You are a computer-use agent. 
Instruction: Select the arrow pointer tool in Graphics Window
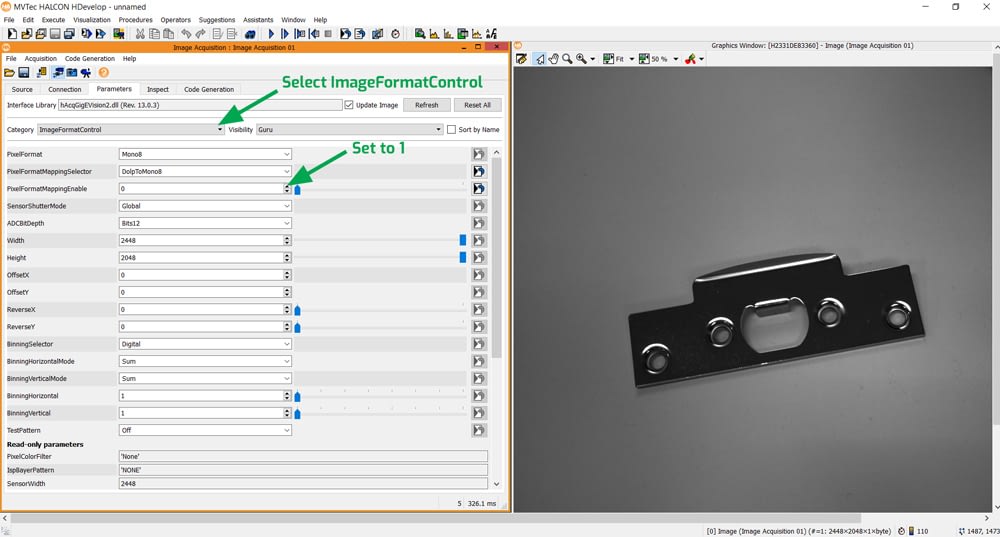[540, 59]
